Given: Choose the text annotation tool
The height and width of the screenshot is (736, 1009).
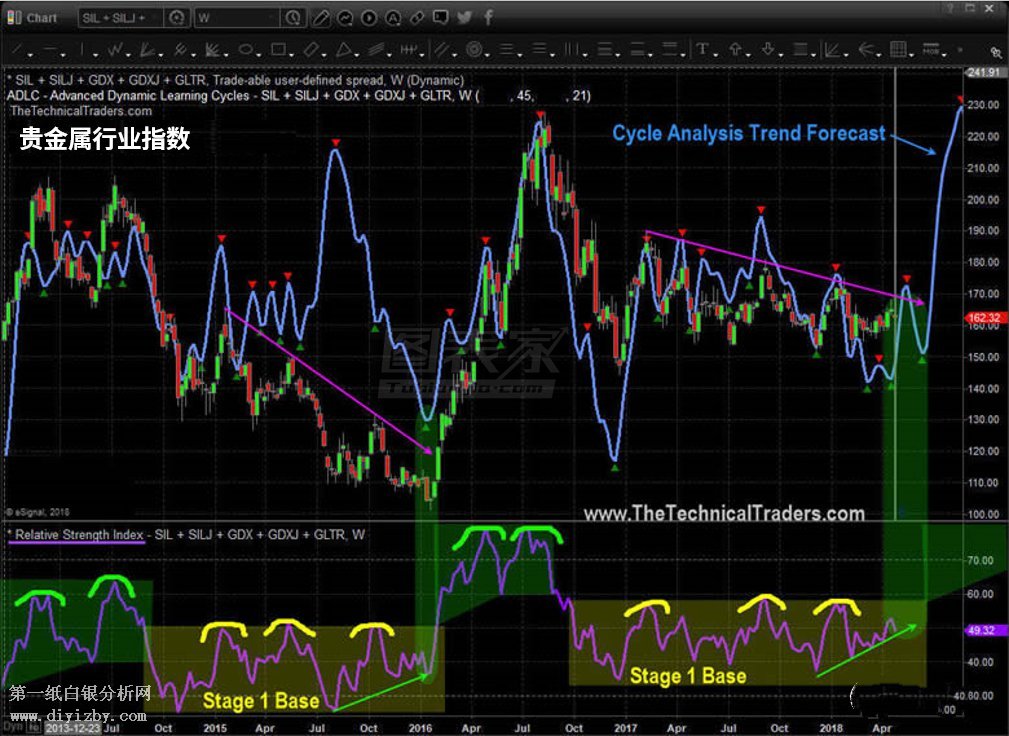Looking at the screenshot, I should click(704, 49).
